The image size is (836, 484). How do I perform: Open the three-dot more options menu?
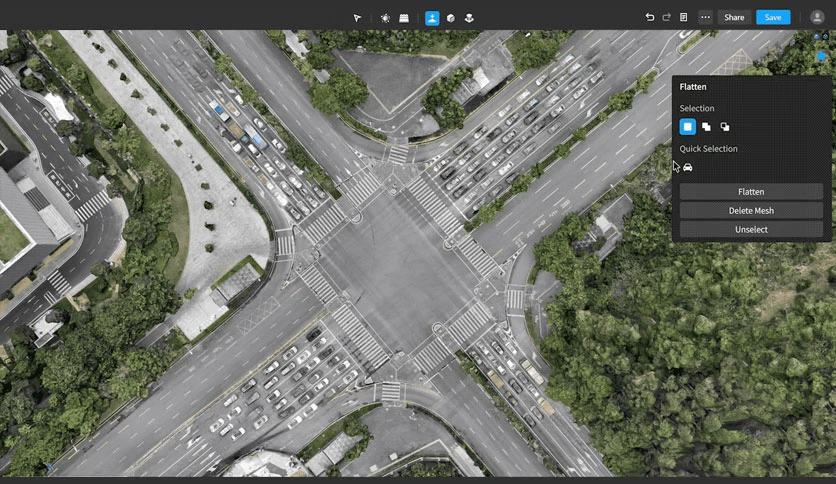pos(705,17)
